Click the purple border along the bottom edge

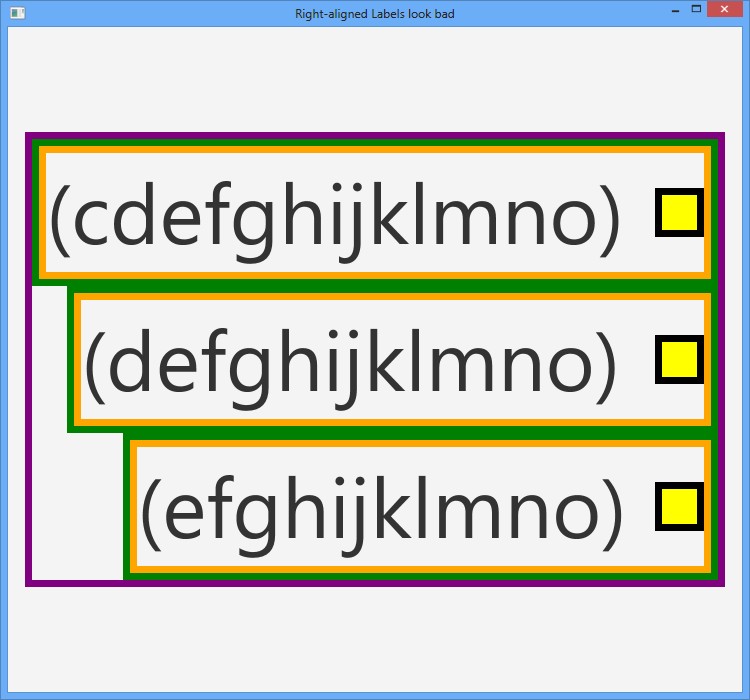point(375,583)
